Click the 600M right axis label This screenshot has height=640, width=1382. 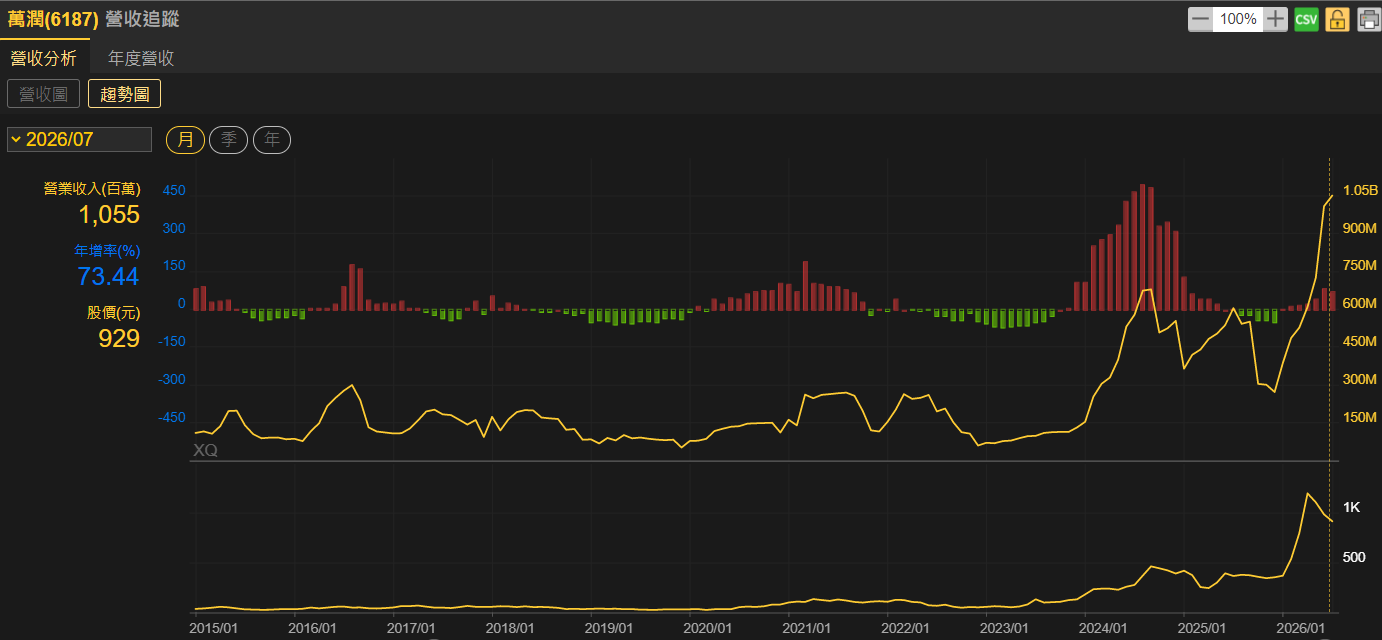tap(1361, 304)
